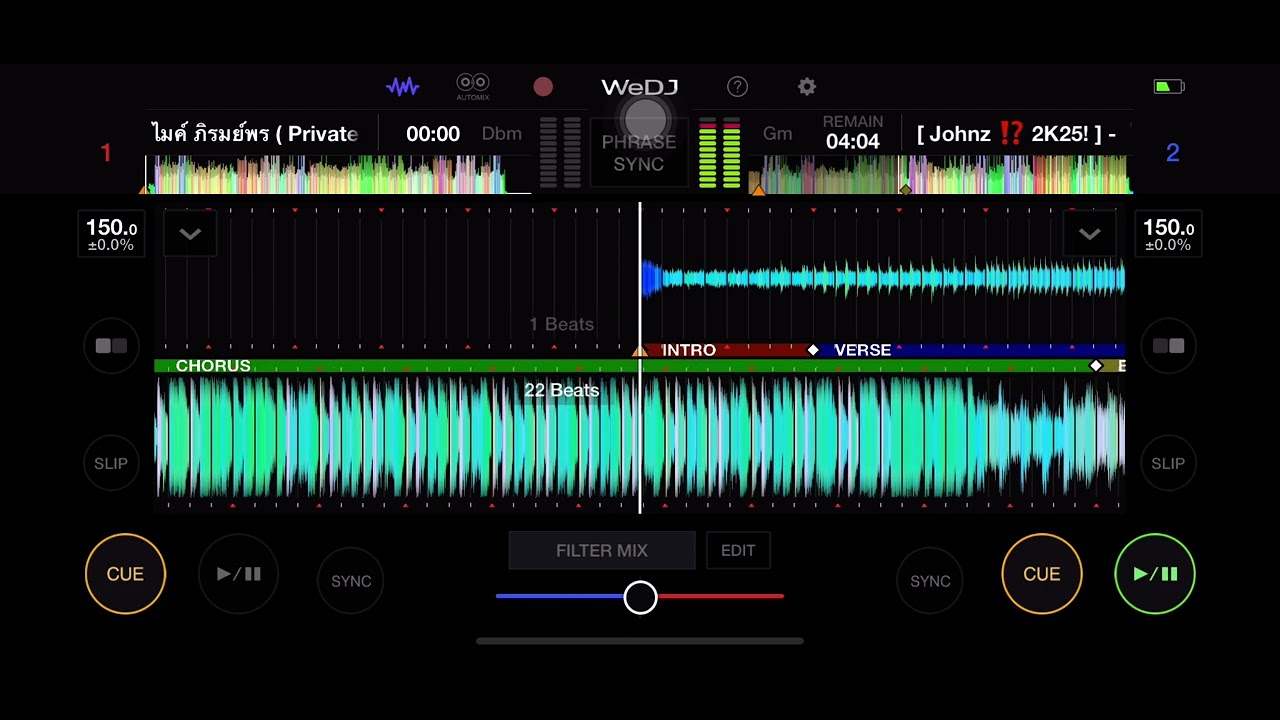Select FILTER MIX transition mode
Image resolution: width=1280 pixels, height=720 pixels.
click(602, 550)
